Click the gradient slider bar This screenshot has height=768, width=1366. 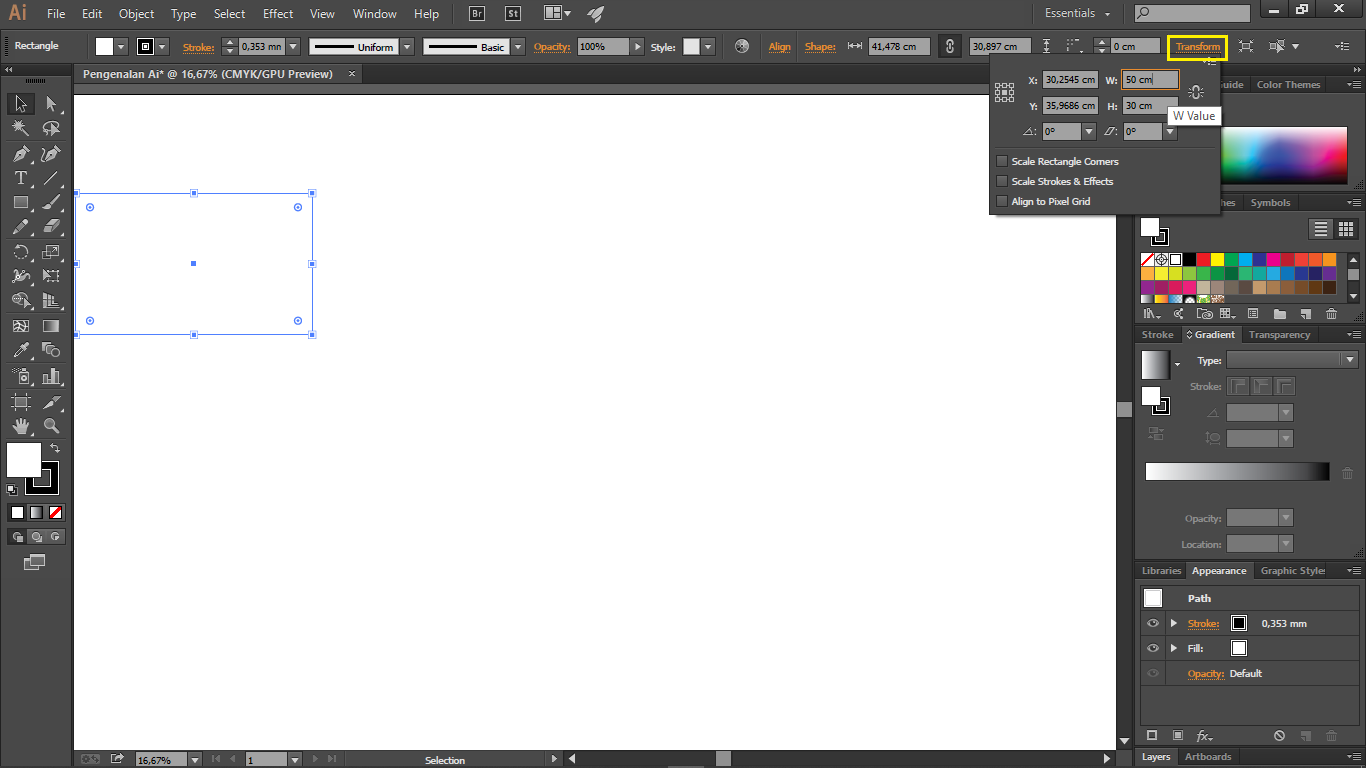(1237, 472)
